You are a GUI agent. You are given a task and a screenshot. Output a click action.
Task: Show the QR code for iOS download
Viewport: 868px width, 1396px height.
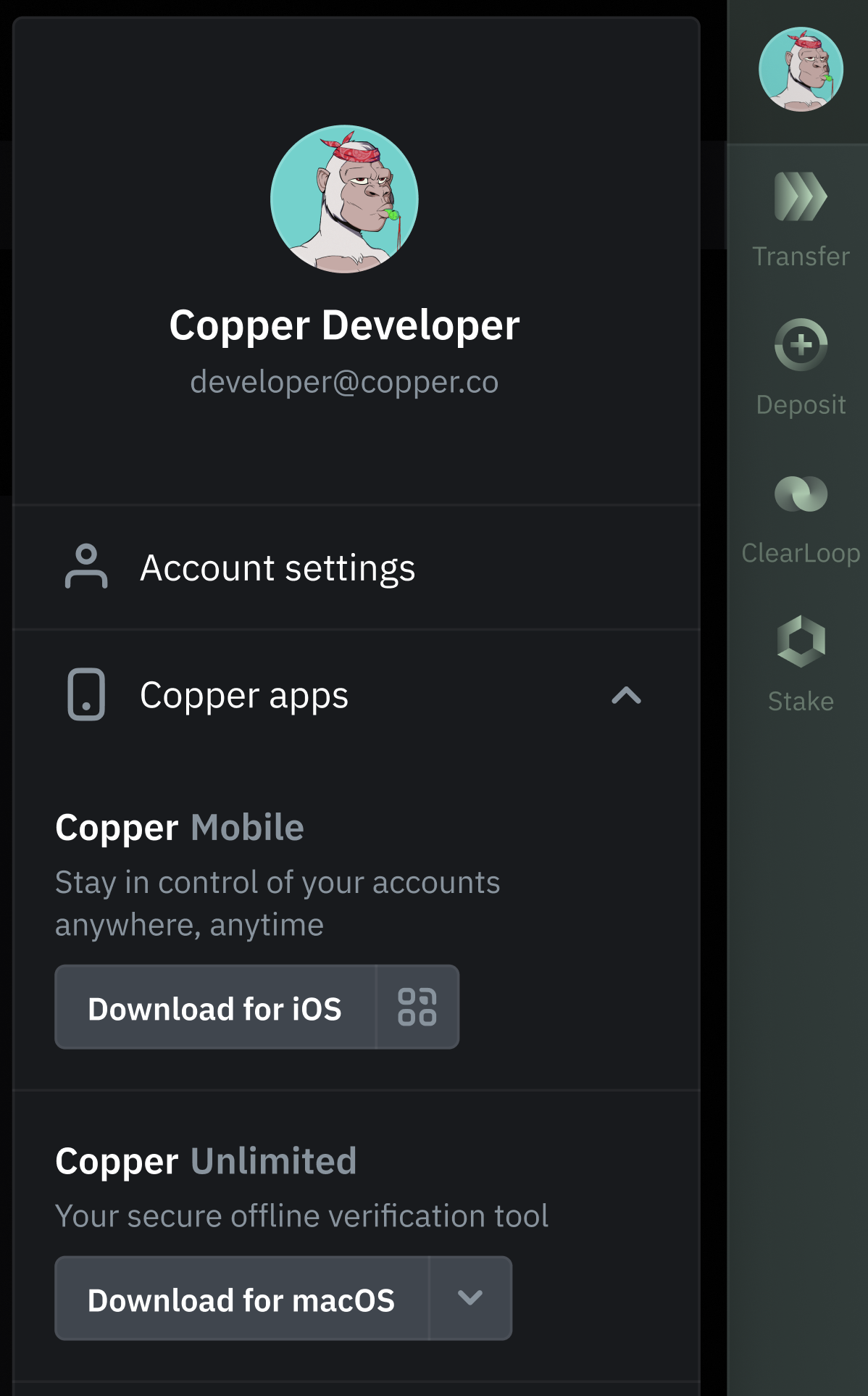coord(417,1007)
